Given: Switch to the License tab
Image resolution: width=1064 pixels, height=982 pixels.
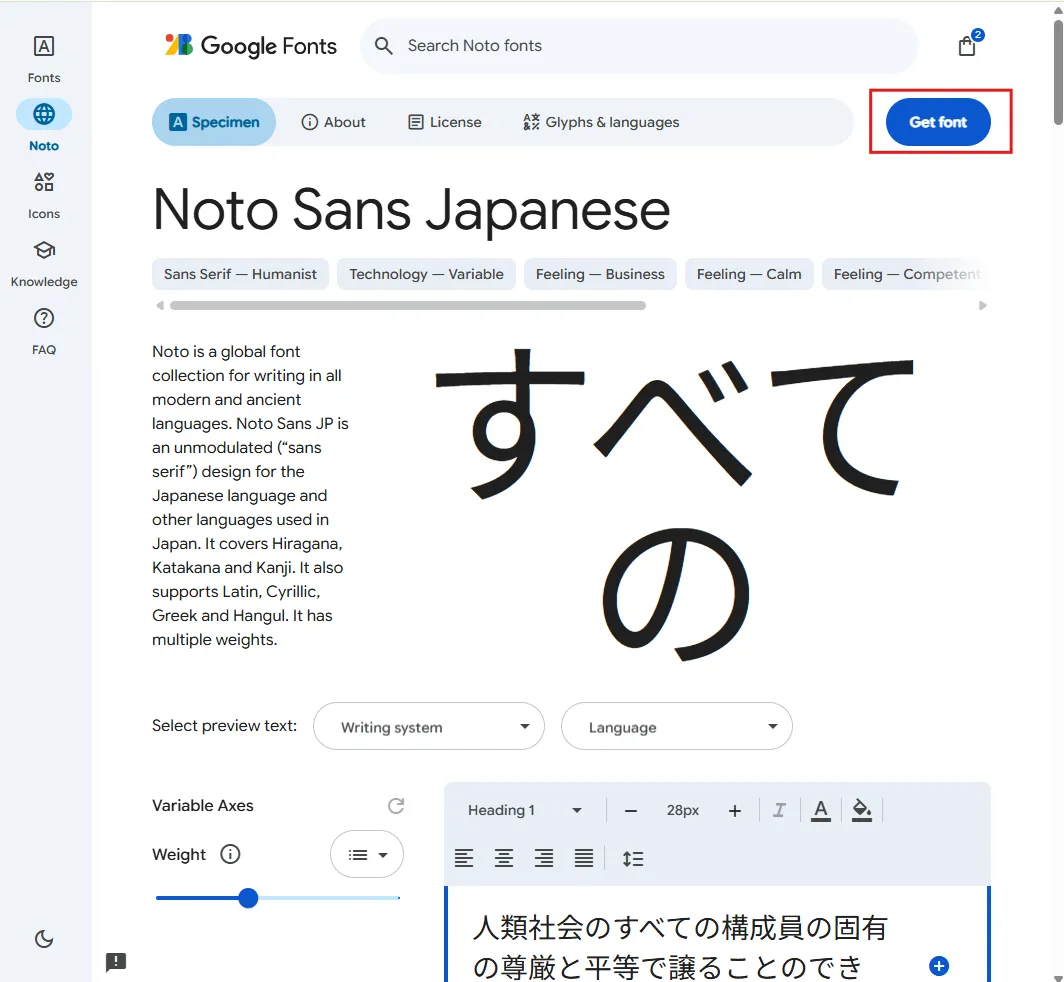Looking at the screenshot, I should (x=444, y=122).
